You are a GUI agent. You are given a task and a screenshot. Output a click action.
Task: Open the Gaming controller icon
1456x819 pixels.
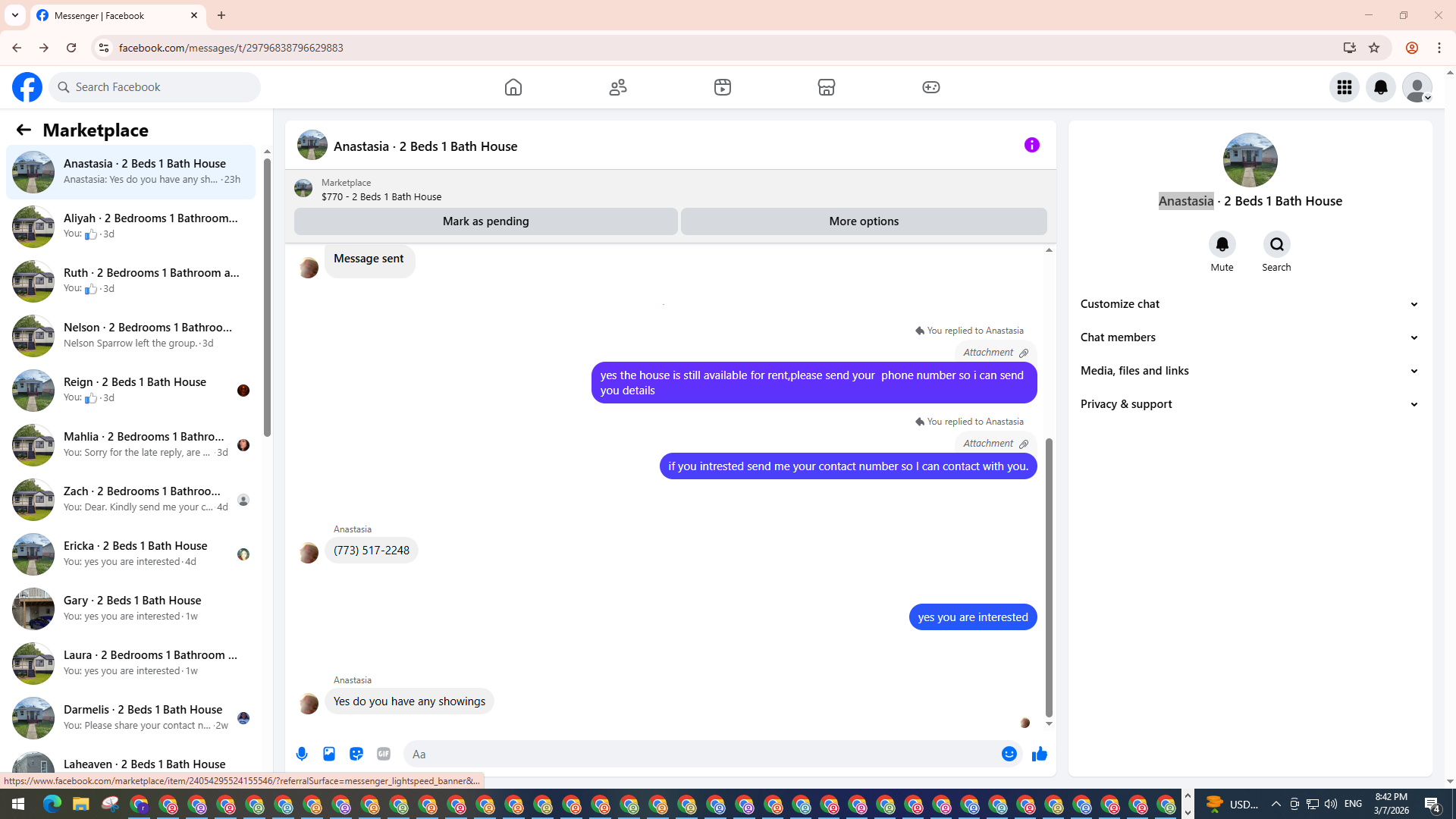point(931,87)
